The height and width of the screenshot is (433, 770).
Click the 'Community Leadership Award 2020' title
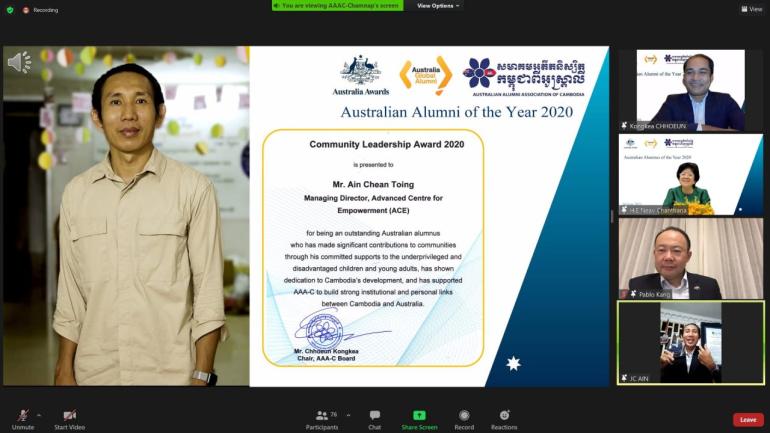point(386,144)
